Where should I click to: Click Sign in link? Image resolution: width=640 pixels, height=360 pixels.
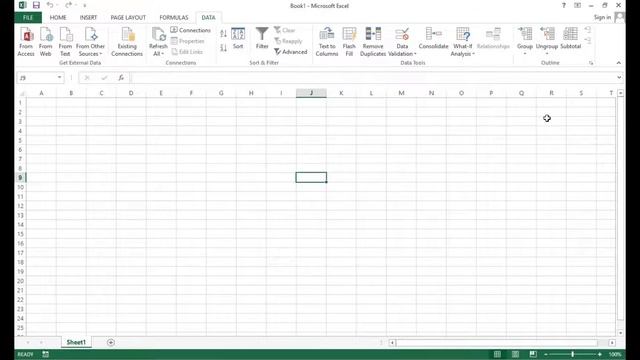click(x=602, y=17)
